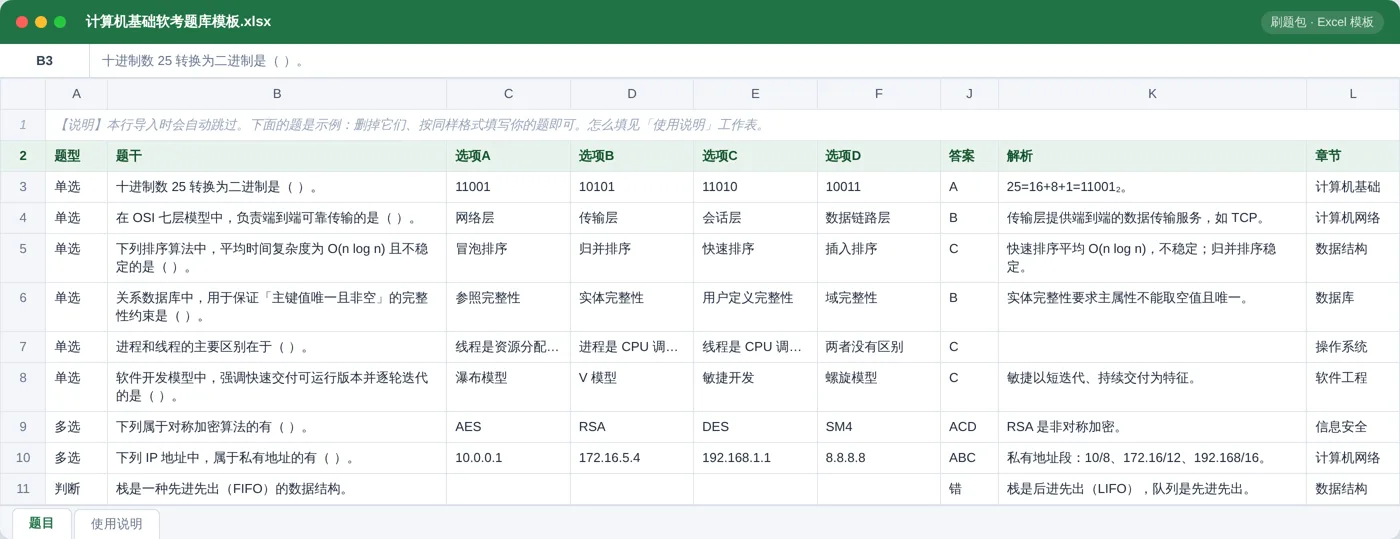Select row 5 header
This screenshot has height=539, width=1400.
point(23,258)
